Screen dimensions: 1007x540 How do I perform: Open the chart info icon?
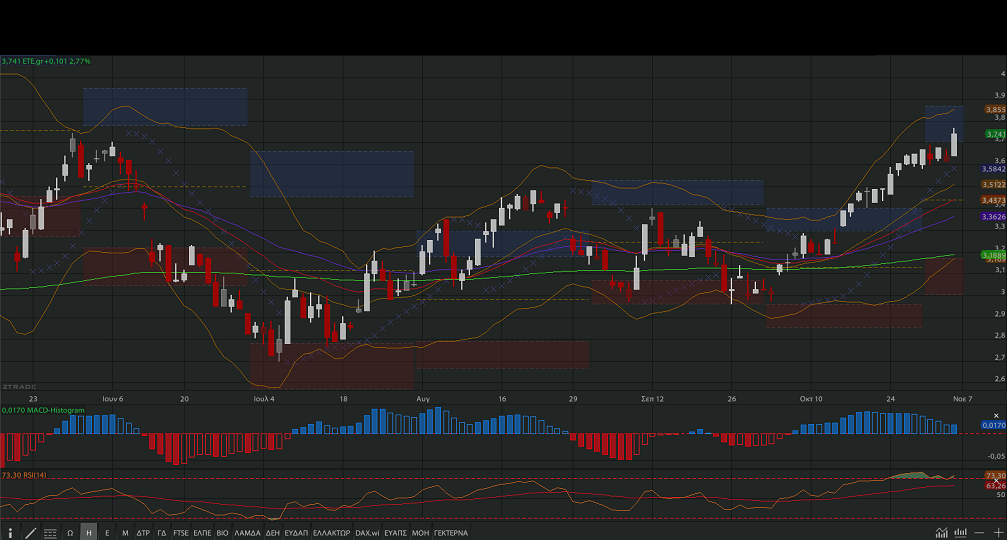(x=10, y=533)
